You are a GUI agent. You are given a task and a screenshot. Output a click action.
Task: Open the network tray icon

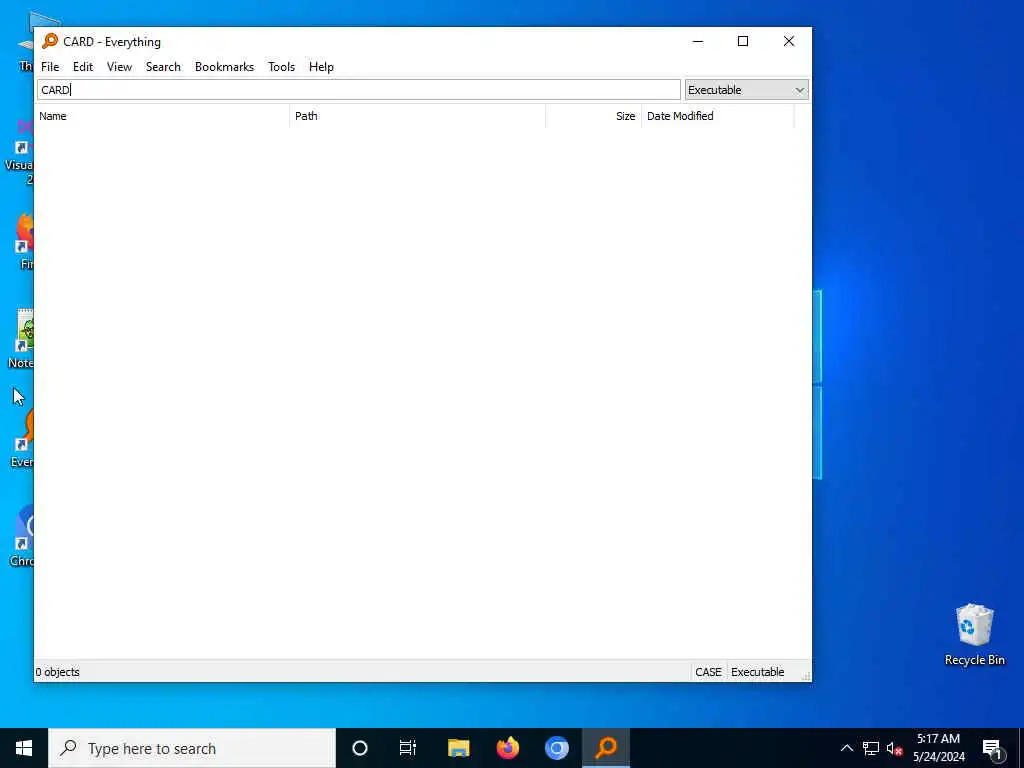pos(871,748)
